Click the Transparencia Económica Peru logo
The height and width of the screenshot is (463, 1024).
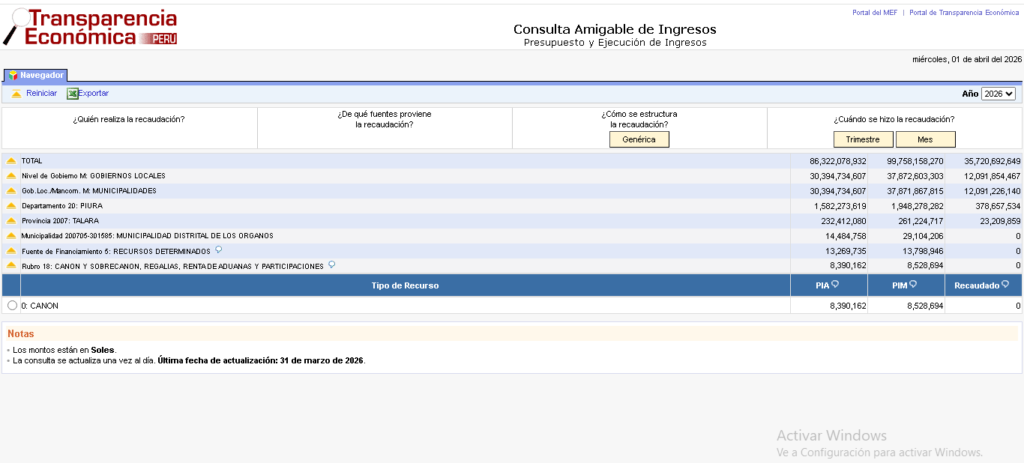(91, 27)
